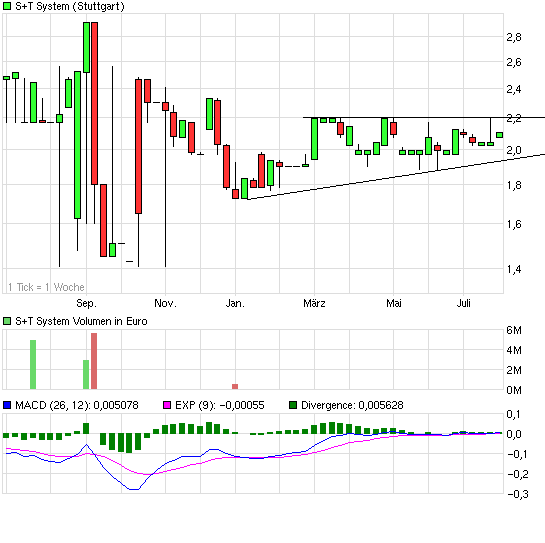Click the dark green Divergence legend square
The width and height of the screenshot is (545, 543).
pos(293,405)
